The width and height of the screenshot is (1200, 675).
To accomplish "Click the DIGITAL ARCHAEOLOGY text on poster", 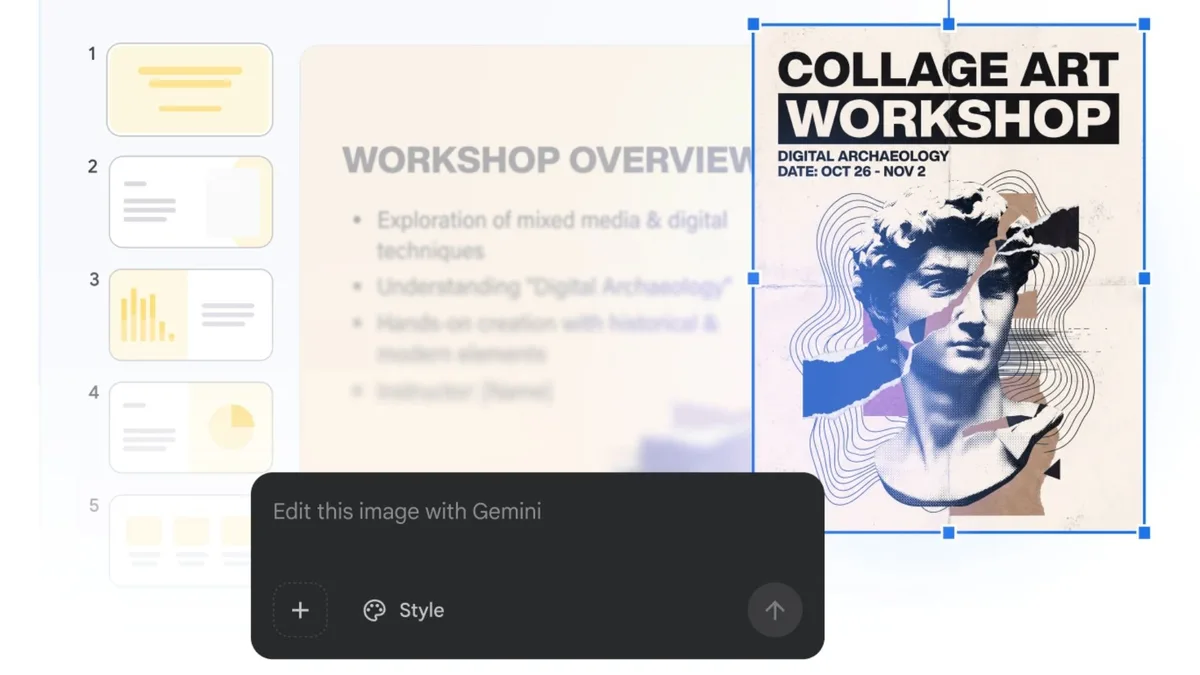I will click(863, 156).
